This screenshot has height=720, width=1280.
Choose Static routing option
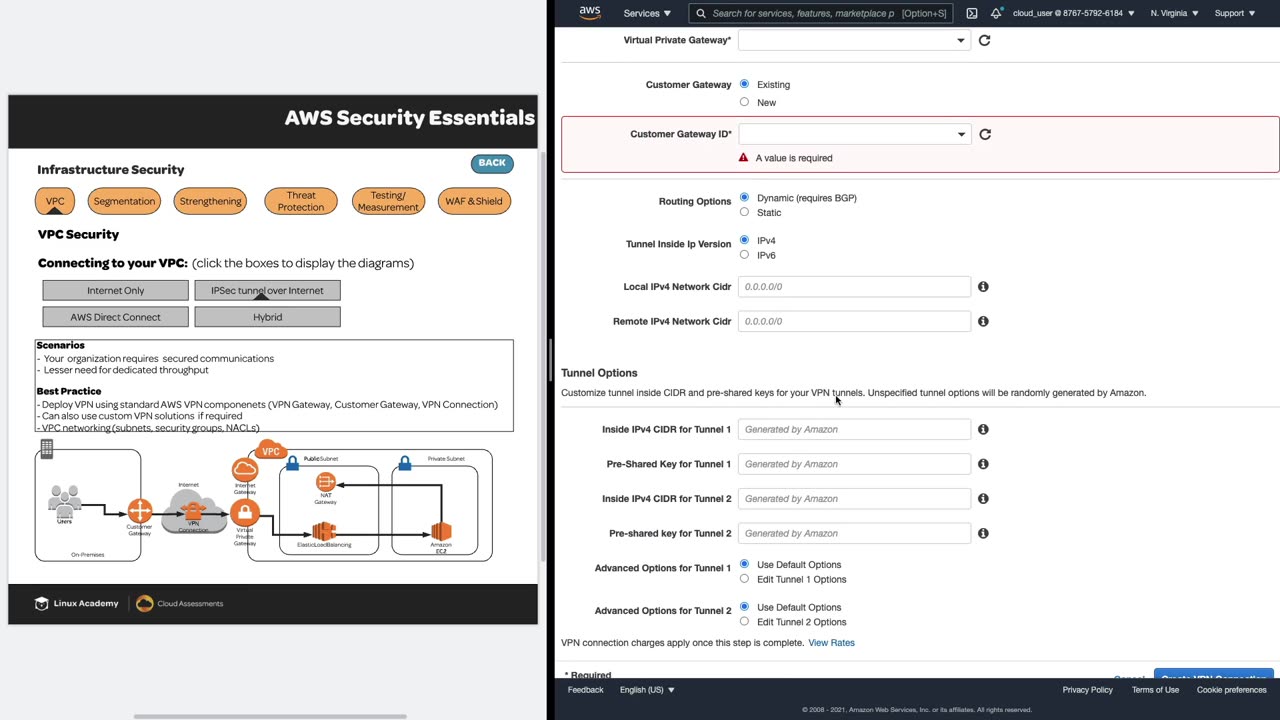744,212
